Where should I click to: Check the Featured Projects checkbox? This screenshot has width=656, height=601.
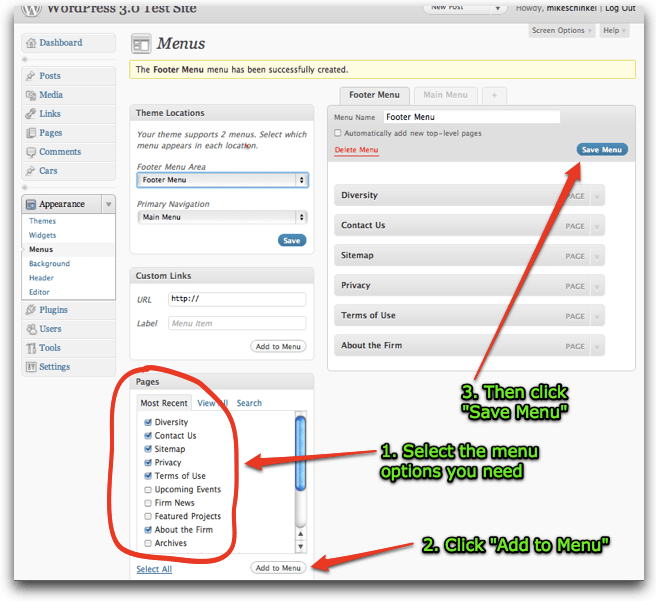(148, 516)
